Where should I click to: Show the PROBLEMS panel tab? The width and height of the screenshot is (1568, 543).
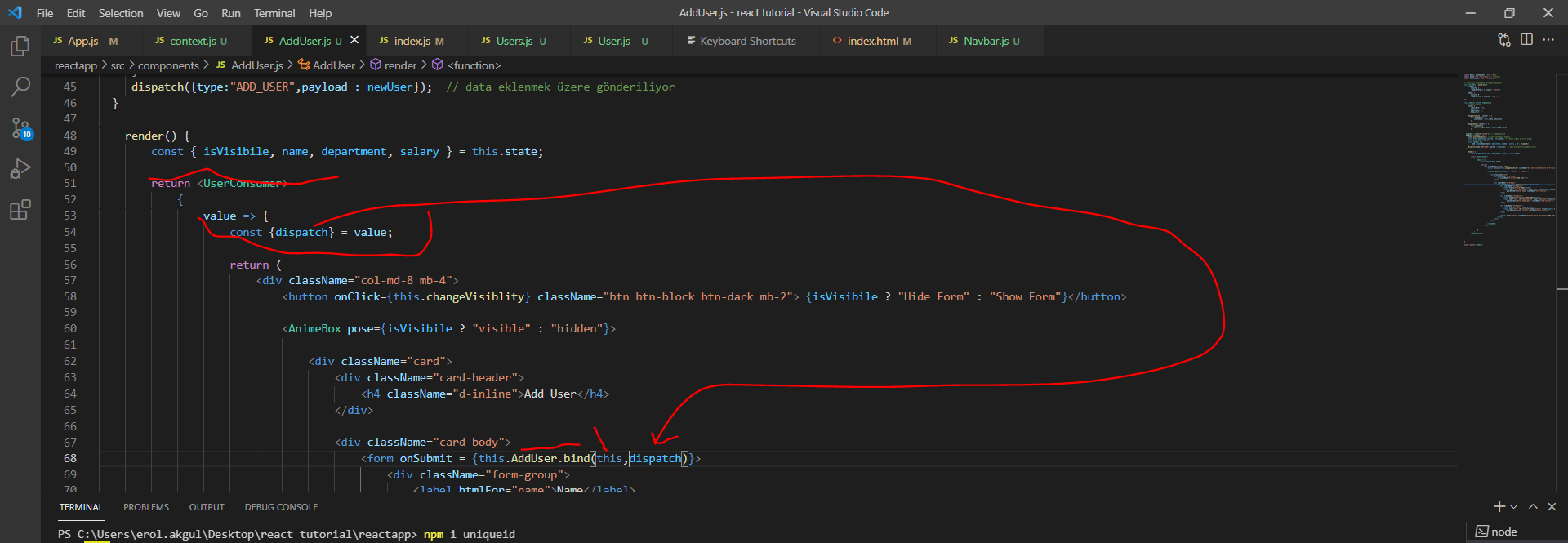click(146, 507)
